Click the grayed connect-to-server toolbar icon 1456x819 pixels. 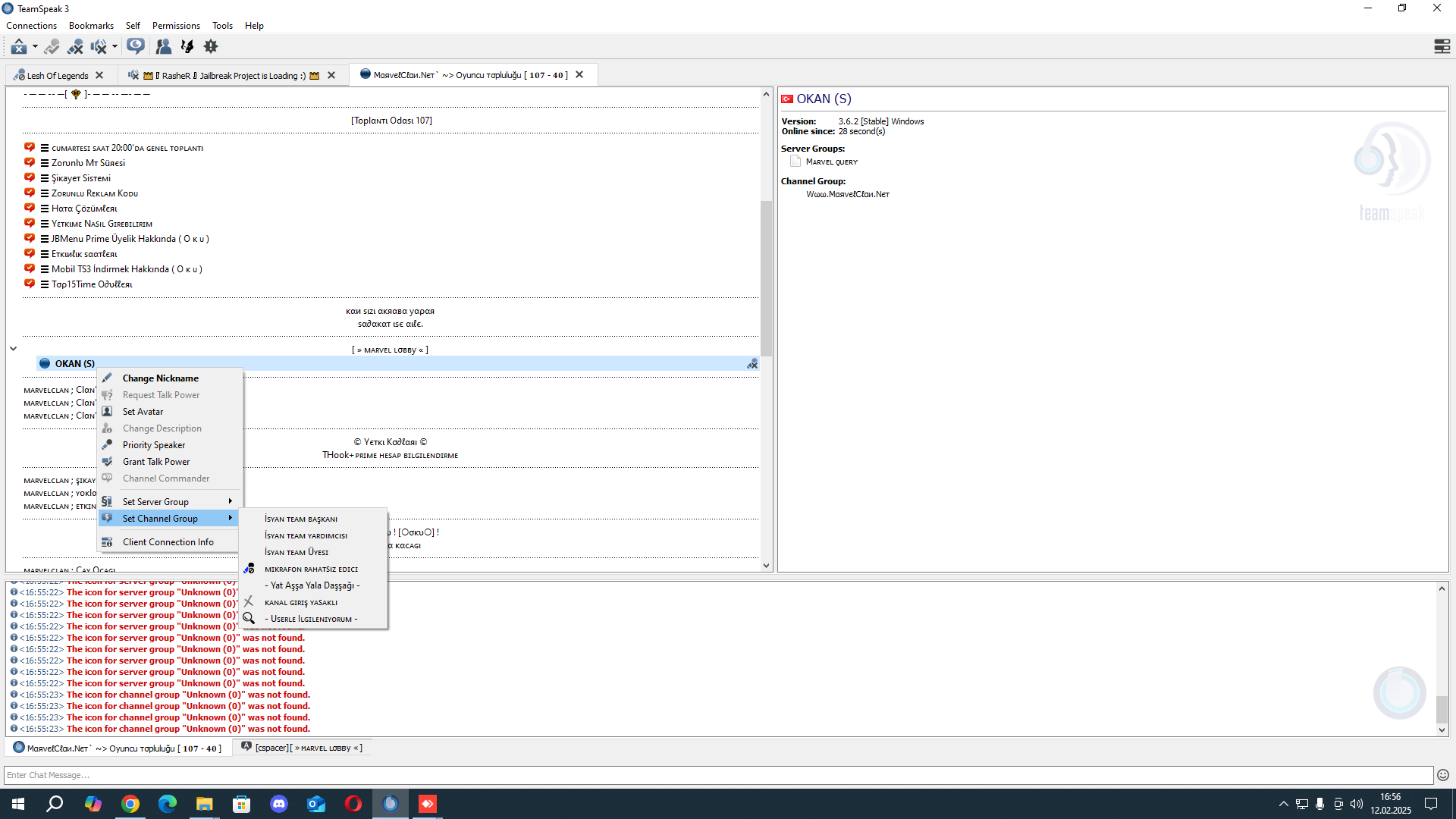click(52, 47)
